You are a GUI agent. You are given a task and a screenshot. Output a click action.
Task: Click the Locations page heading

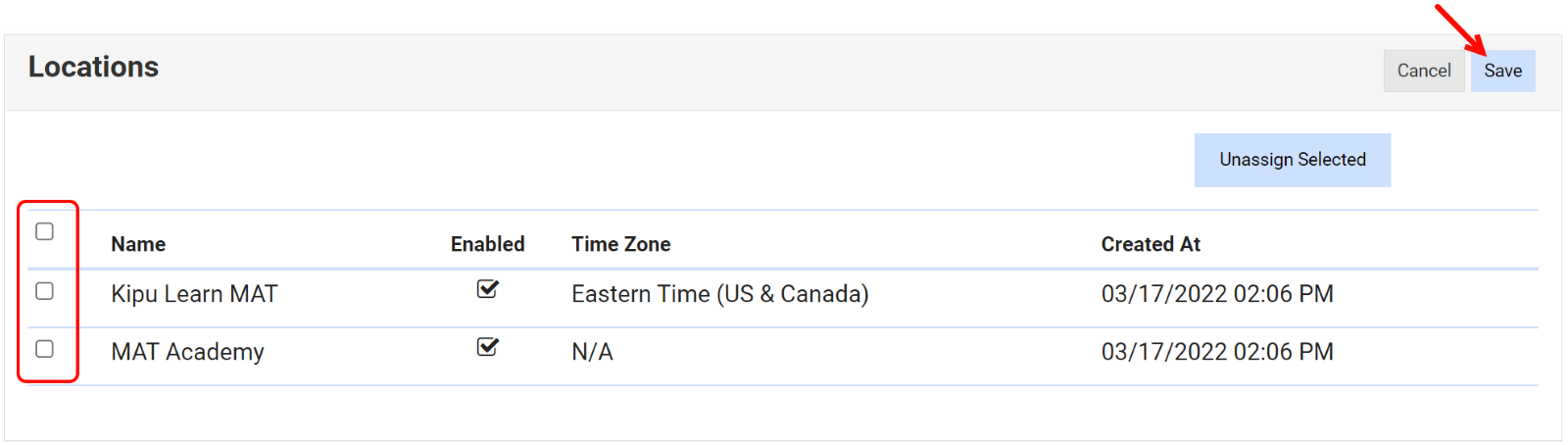93,67
